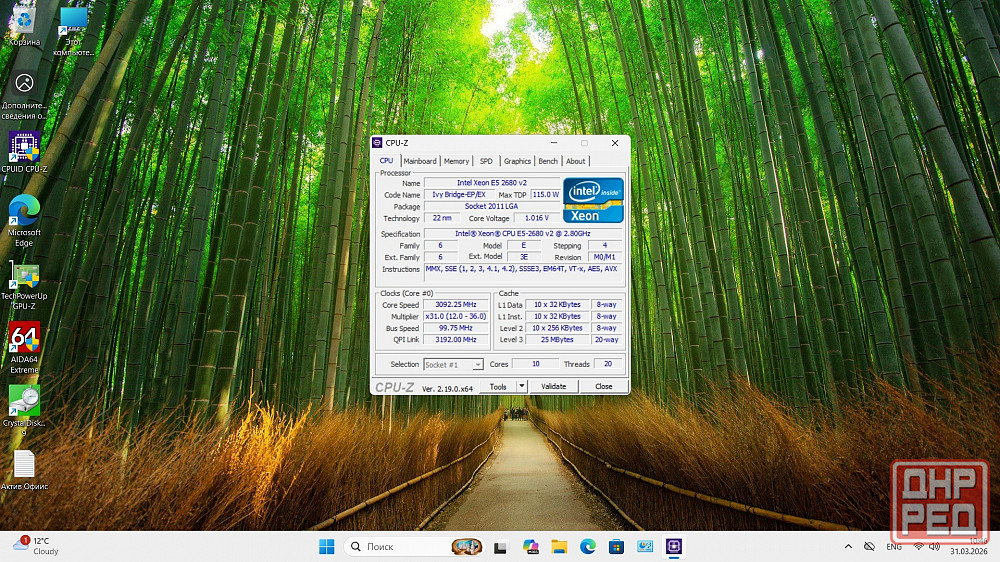
Task: Open the Recycle Bin on desktop
Action: click(24, 22)
